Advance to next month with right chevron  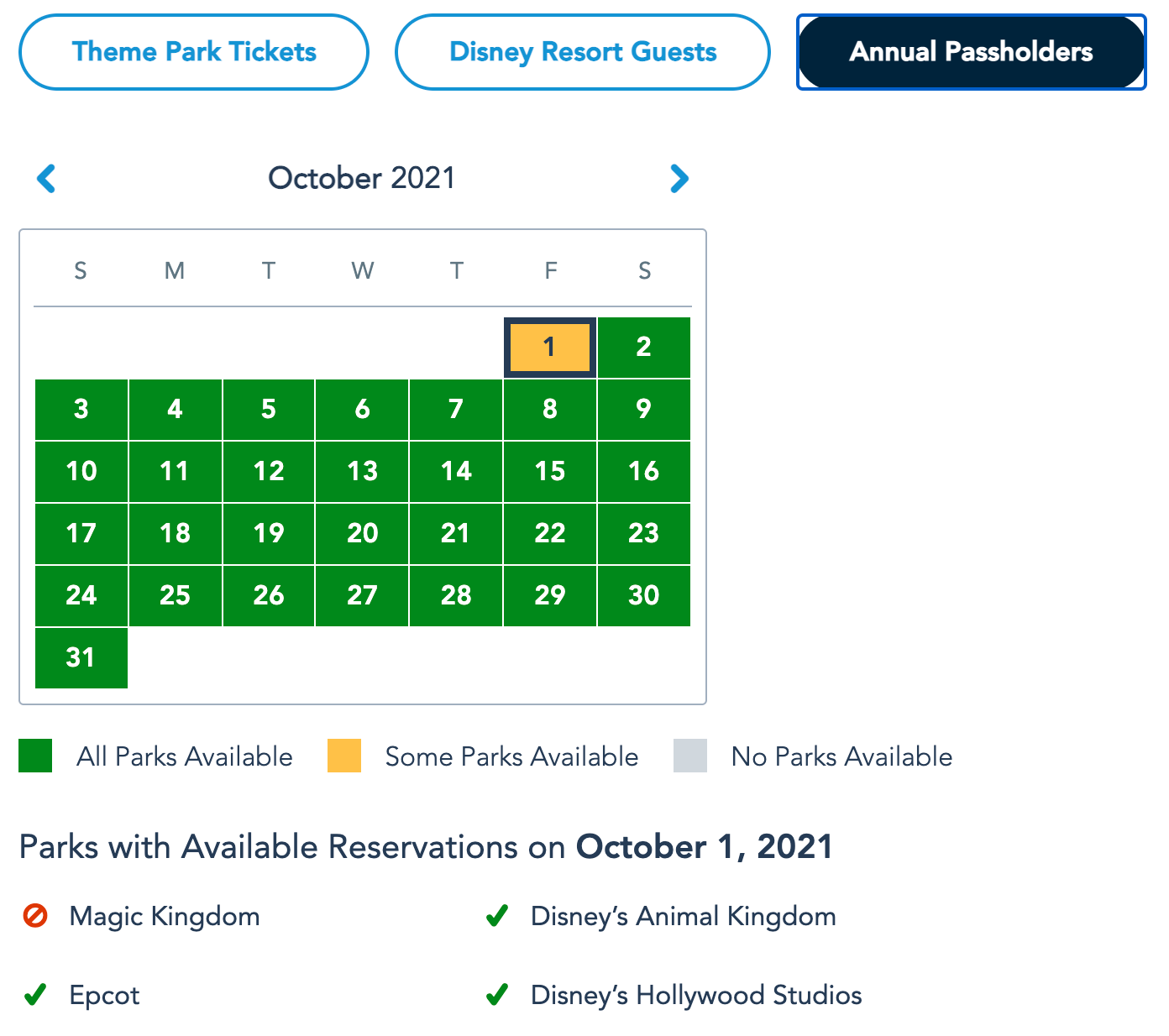[x=679, y=178]
